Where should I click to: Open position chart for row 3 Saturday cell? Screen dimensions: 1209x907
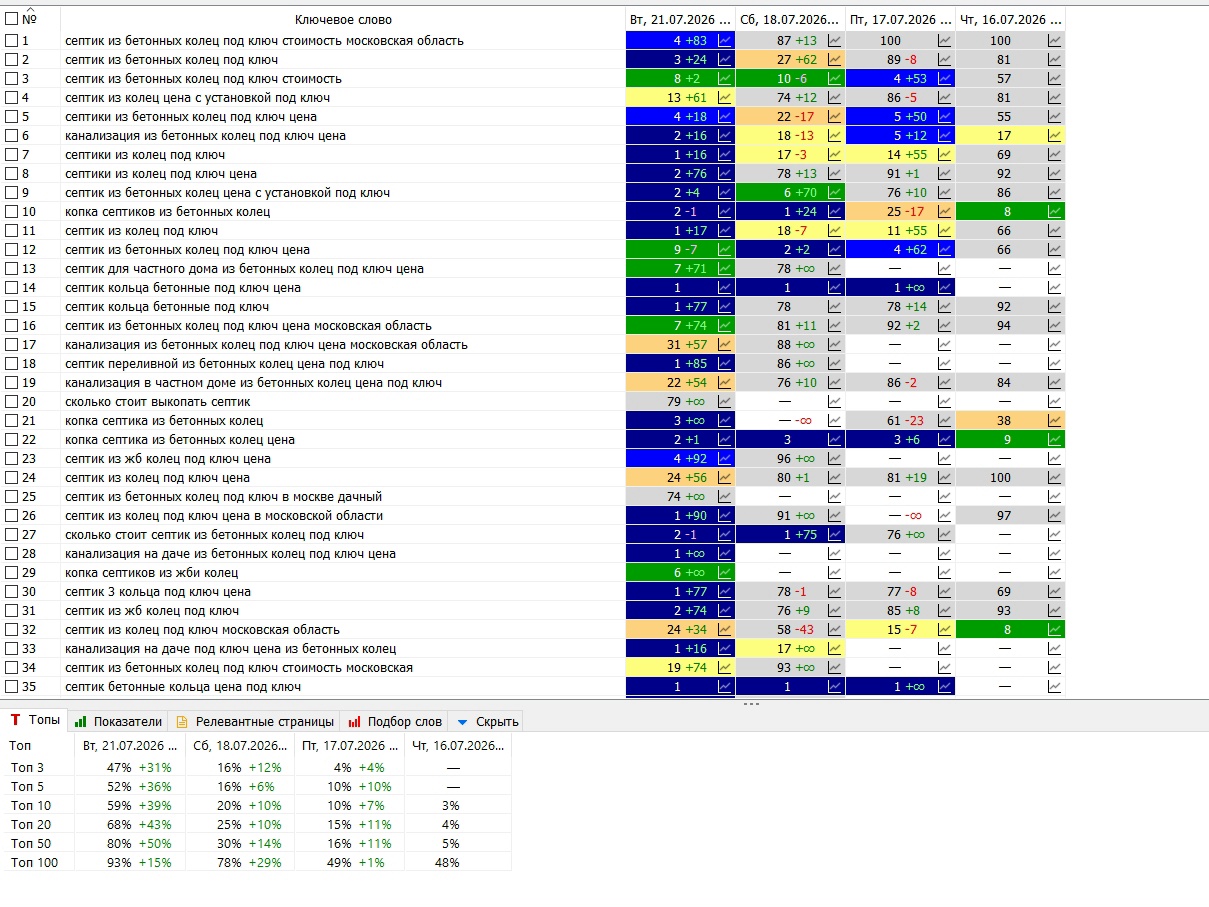pos(835,79)
